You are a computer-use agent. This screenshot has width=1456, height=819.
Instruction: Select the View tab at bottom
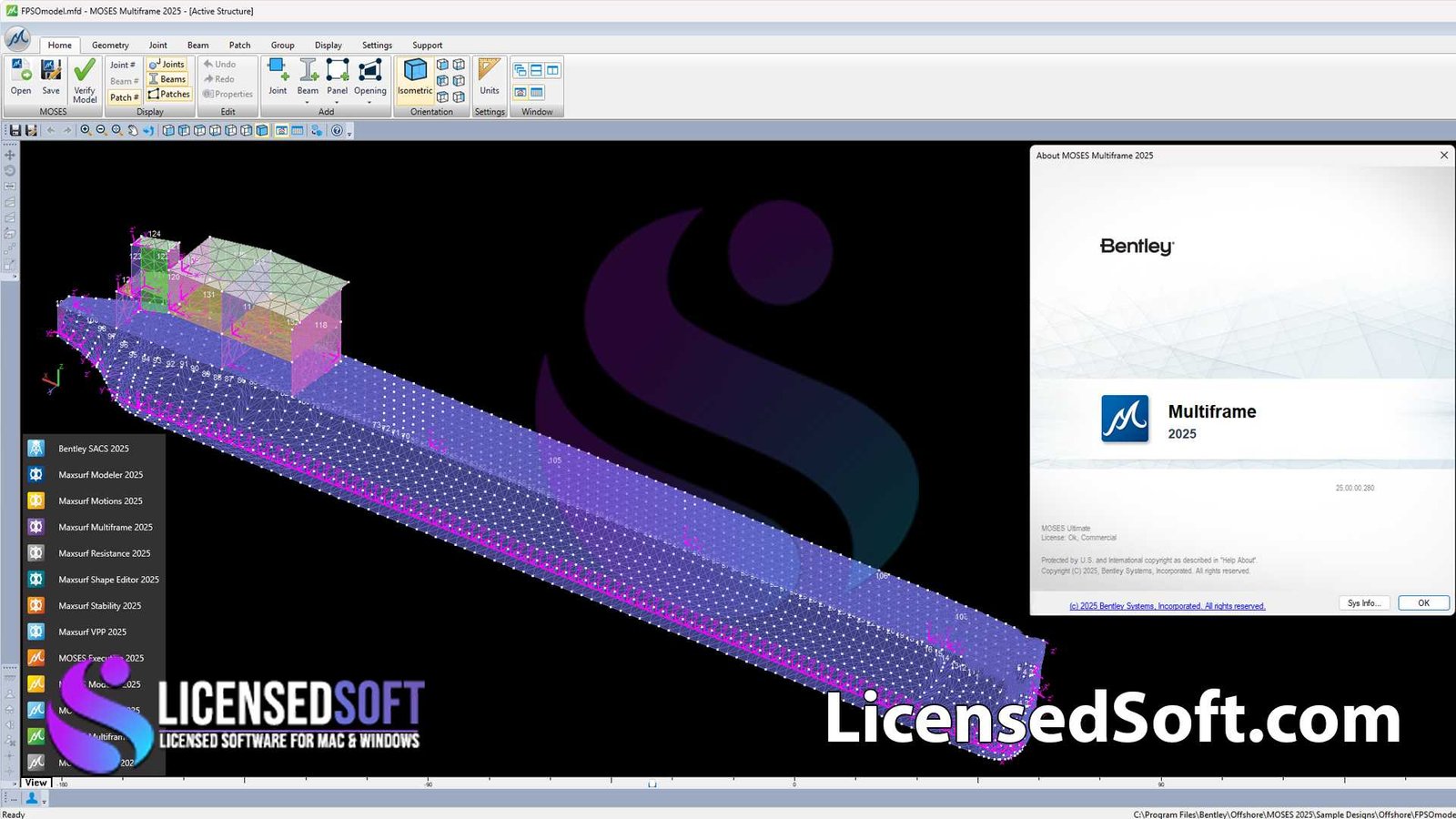click(36, 783)
